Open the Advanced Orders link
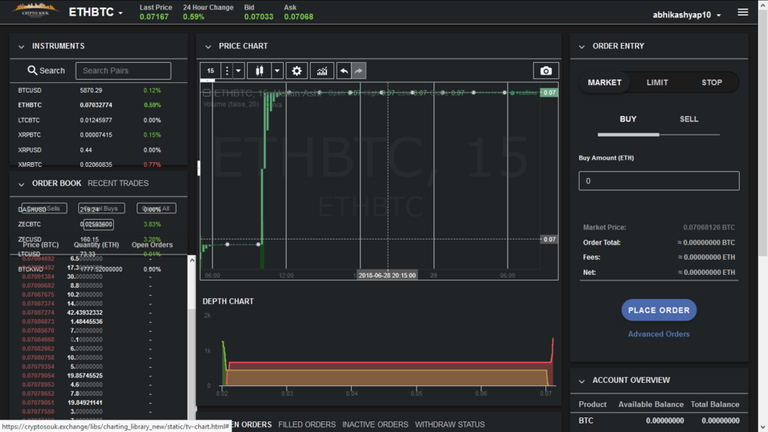Screen dimensions: 768x432 [x=659, y=334]
